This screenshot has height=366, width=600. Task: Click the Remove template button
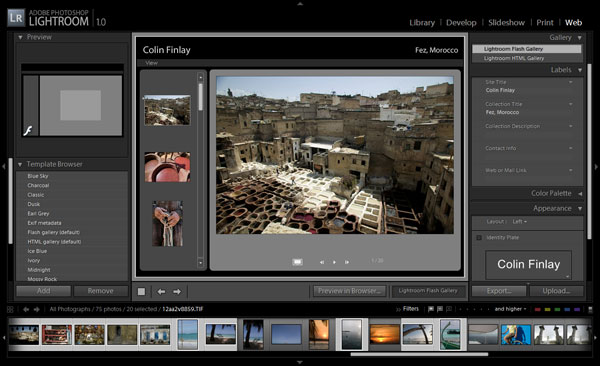pos(100,291)
